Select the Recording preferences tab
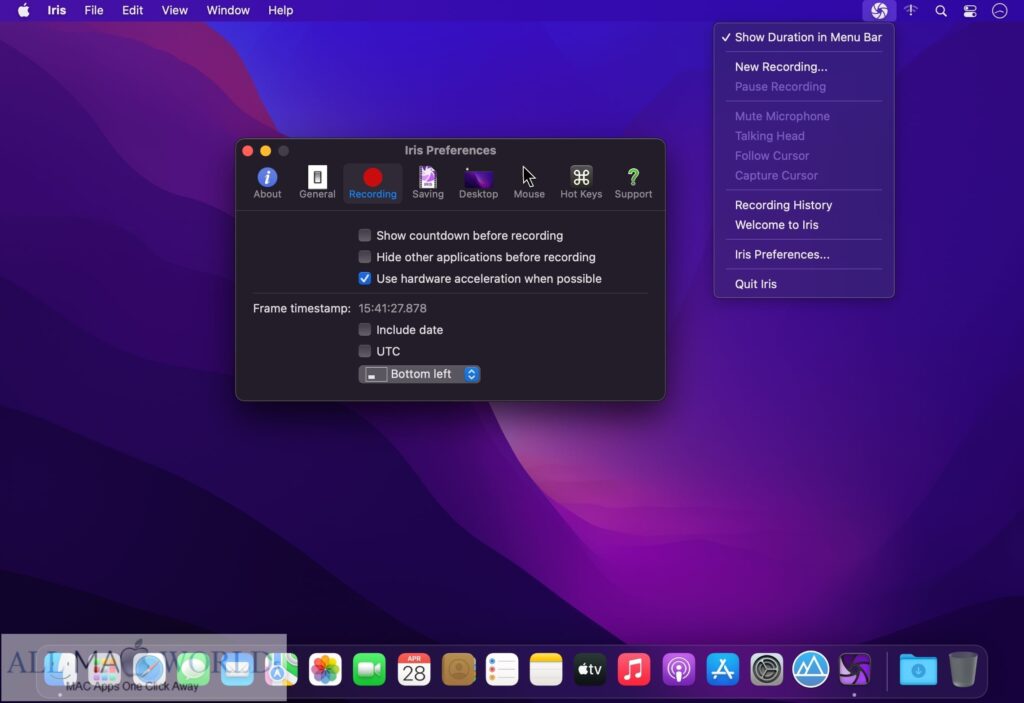Image resolution: width=1024 pixels, height=703 pixels. 372,182
